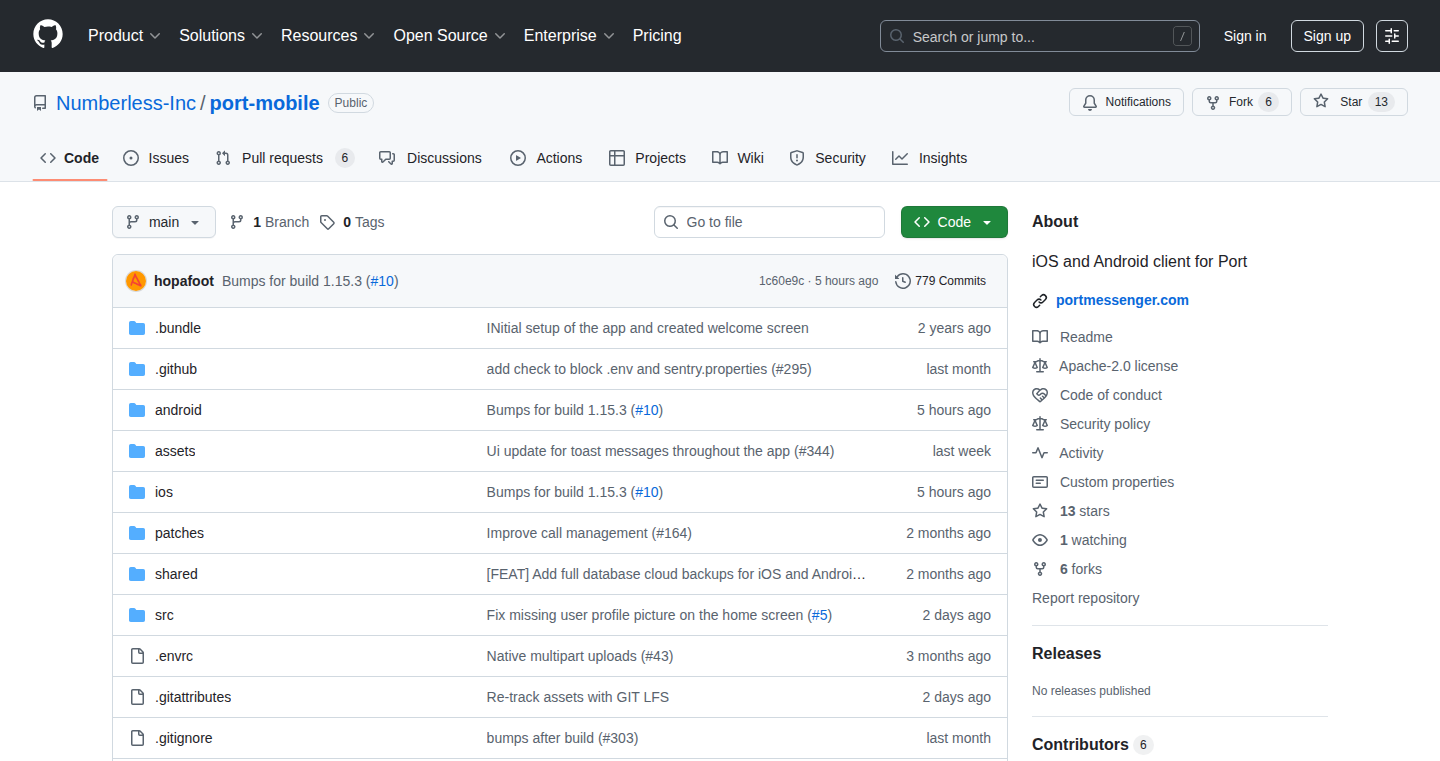This screenshot has width=1440, height=761.
Task: Switch to the Wiki tab
Action: [x=738, y=158]
